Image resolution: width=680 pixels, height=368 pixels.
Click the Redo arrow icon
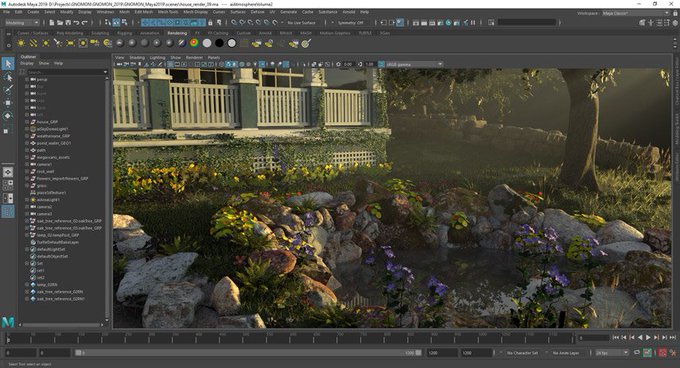pos(85,22)
